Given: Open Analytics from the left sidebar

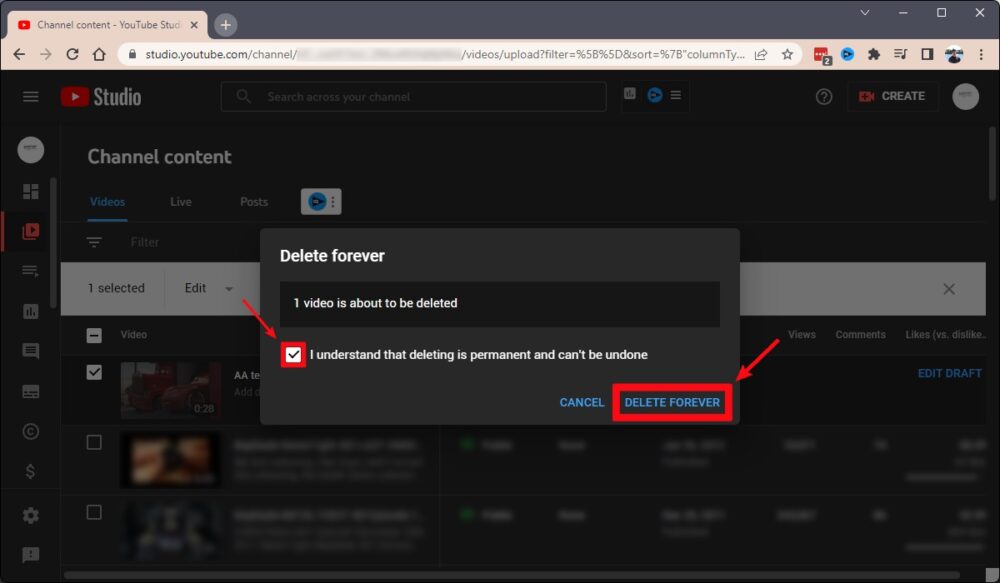Looking at the screenshot, I should pyautogui.click(x=31, y=311).
